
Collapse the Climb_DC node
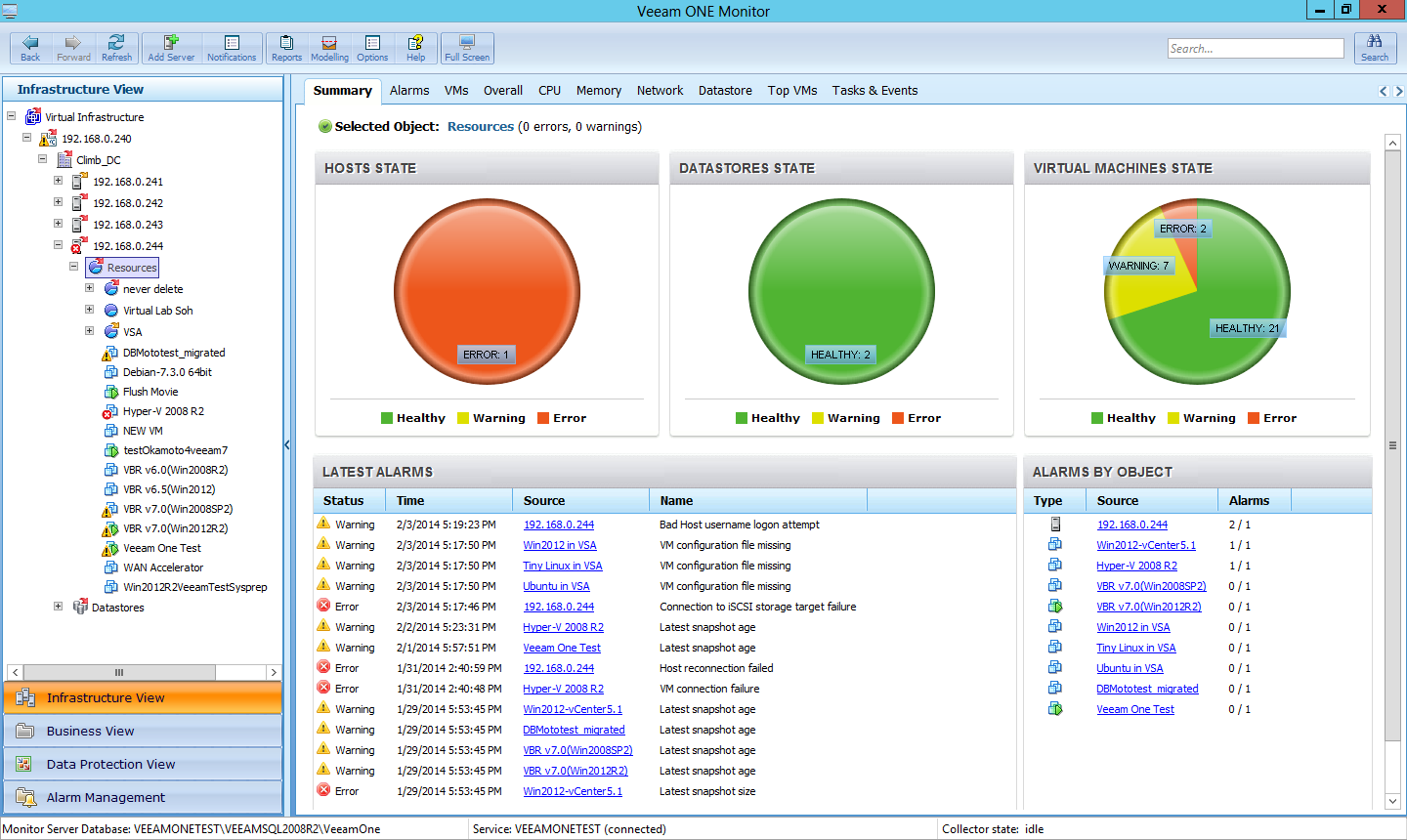(x=42, y=158)
